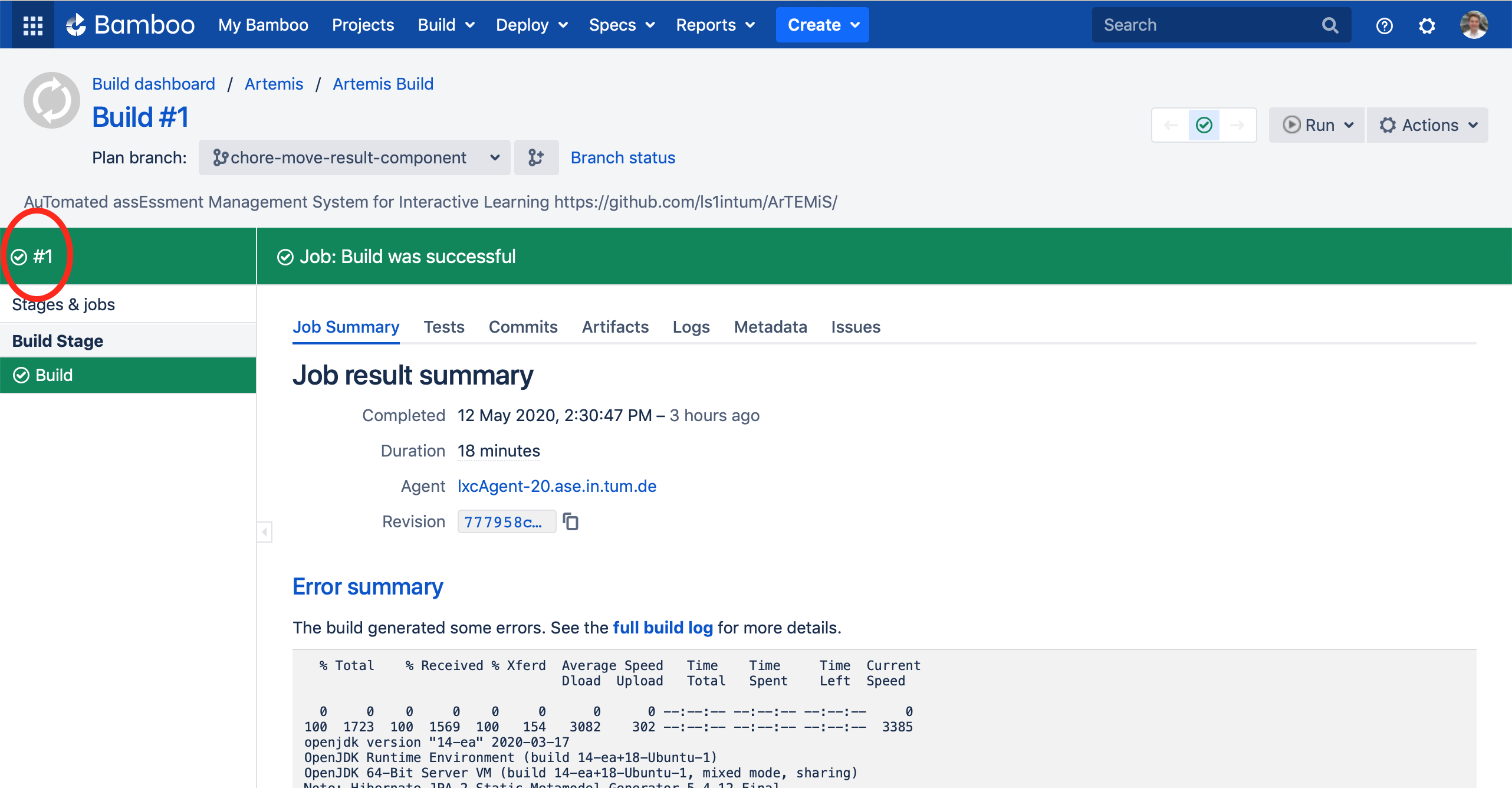This screenshot has height=788, width=1512.
Task: Click the search magnifier icon
Action: click(x=1330, y=25)
